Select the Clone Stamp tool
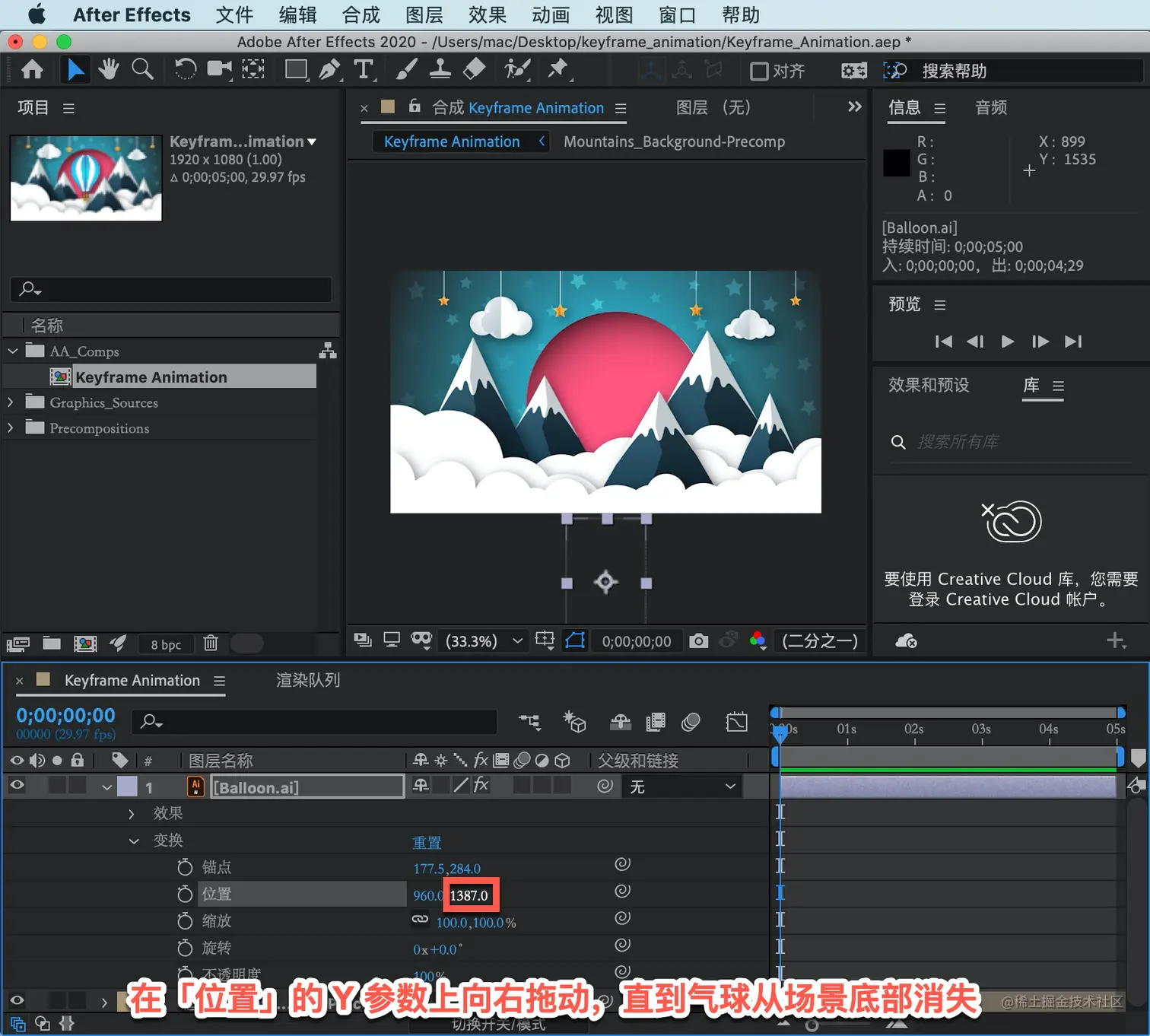 440,70
